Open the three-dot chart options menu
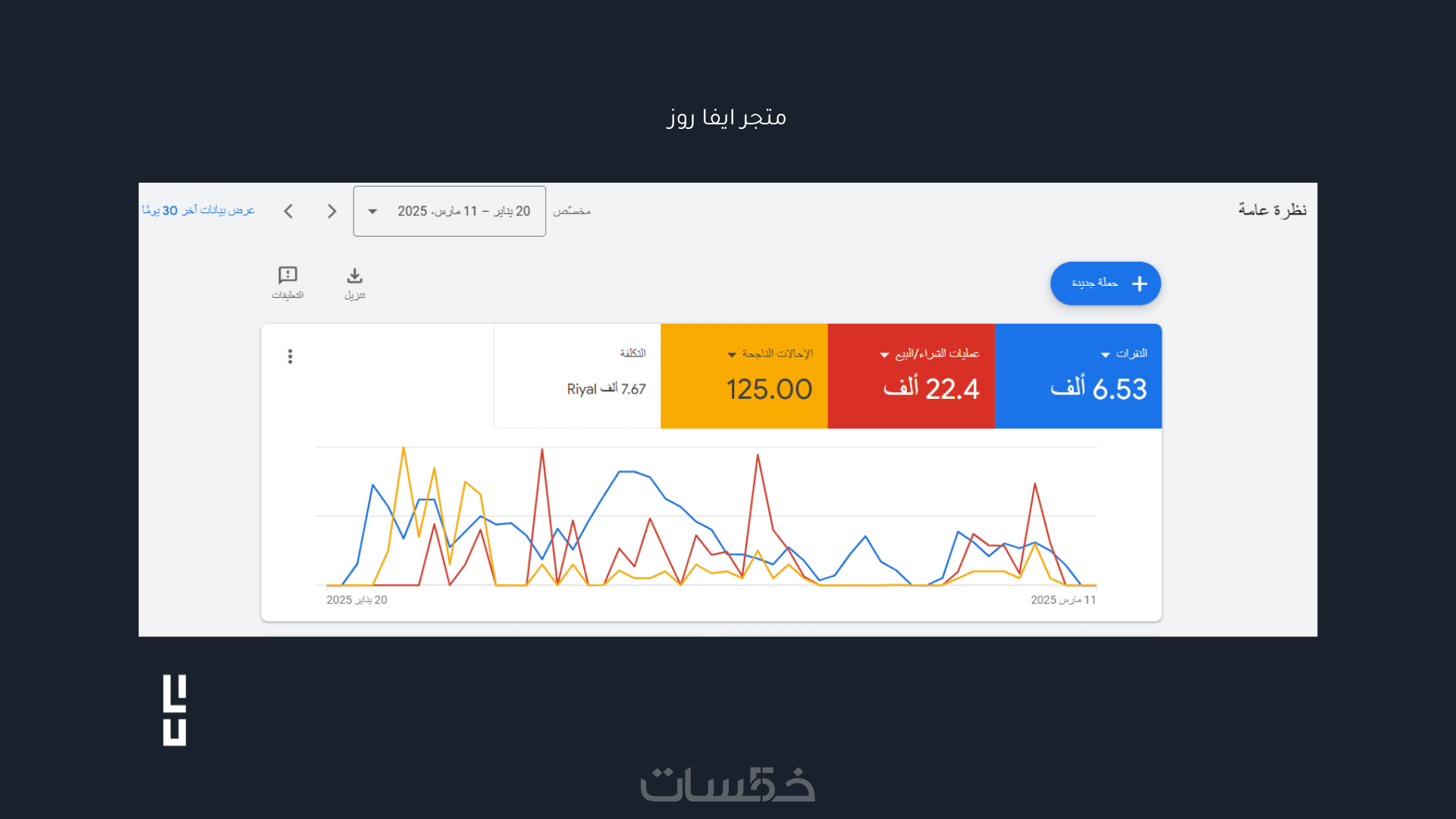This screenshot has height=819, width=1456. point(290,356)
